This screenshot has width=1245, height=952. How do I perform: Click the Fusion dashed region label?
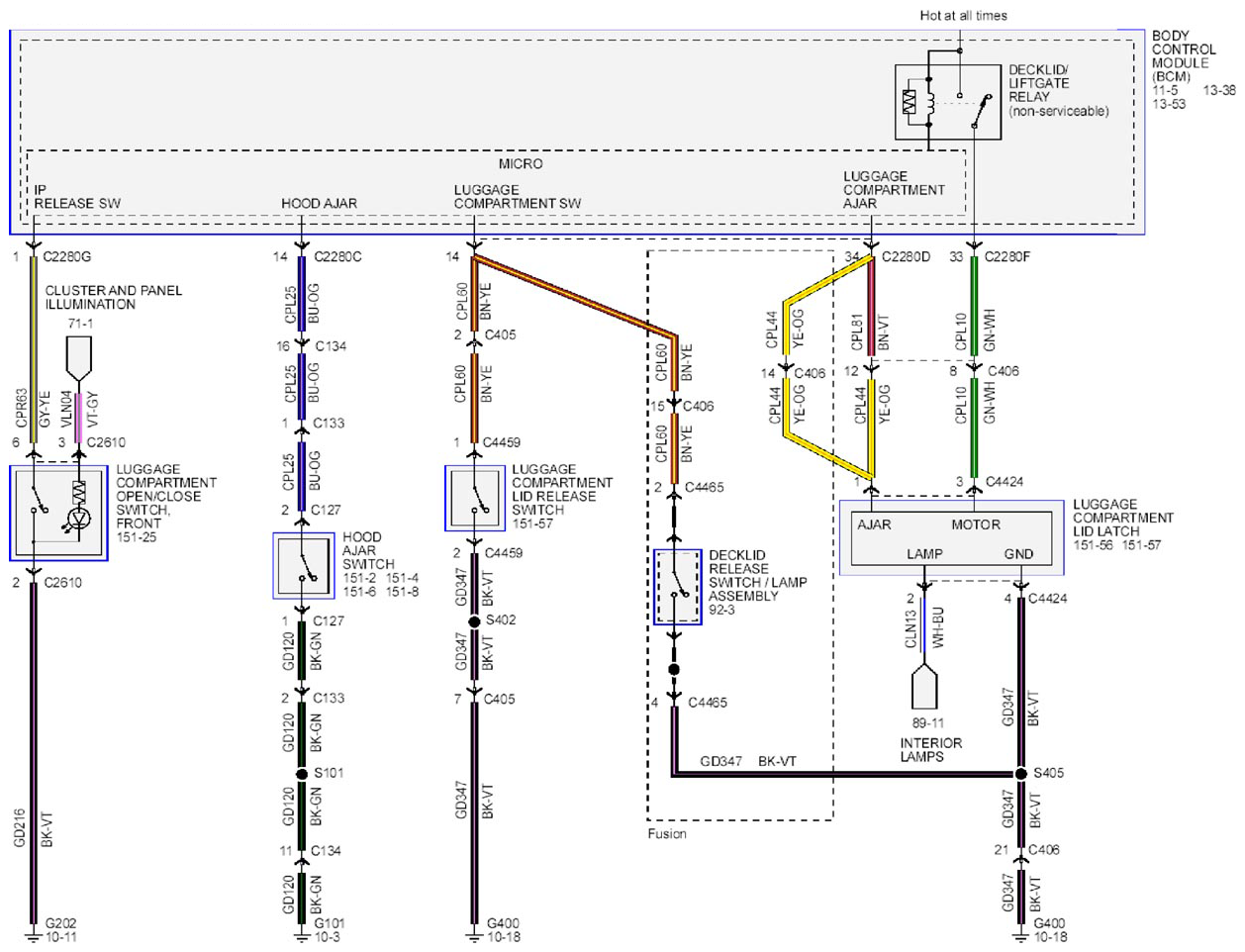[x=667, y=834]
